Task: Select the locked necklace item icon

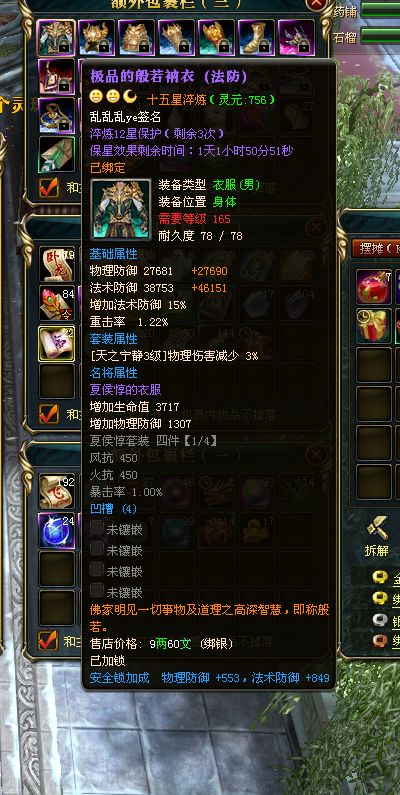Action: tap(56, 116)
